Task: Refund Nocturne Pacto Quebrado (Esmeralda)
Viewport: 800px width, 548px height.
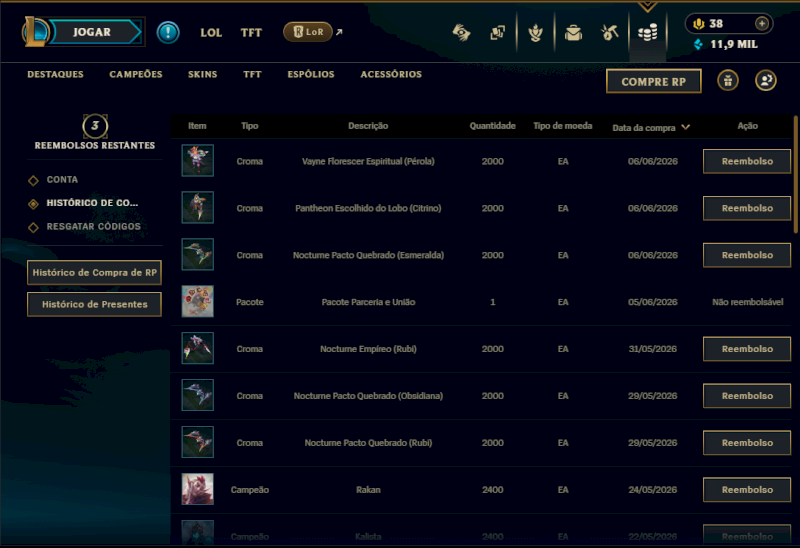Action: pos(747,255)
